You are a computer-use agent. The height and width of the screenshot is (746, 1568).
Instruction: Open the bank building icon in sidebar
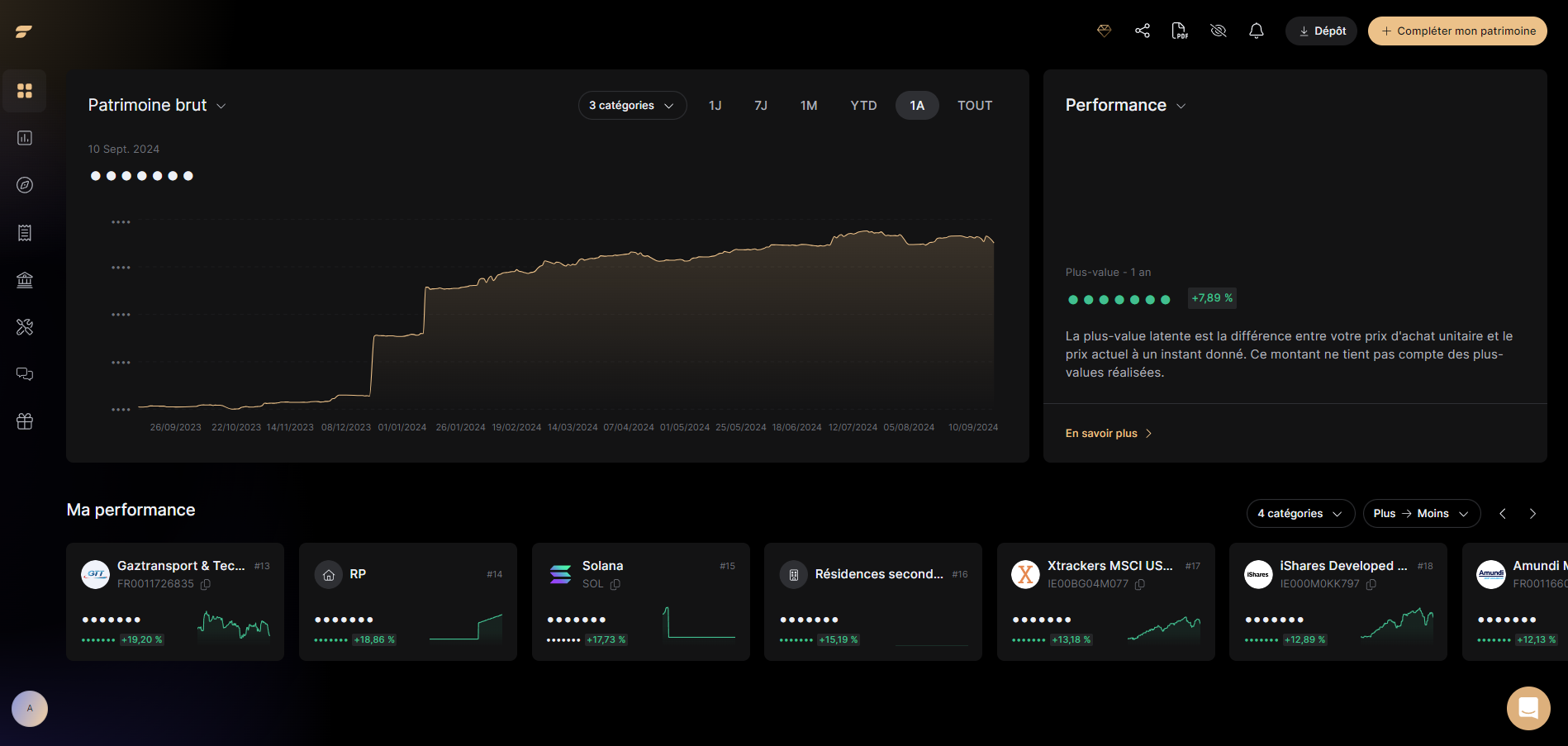(25, 280)
